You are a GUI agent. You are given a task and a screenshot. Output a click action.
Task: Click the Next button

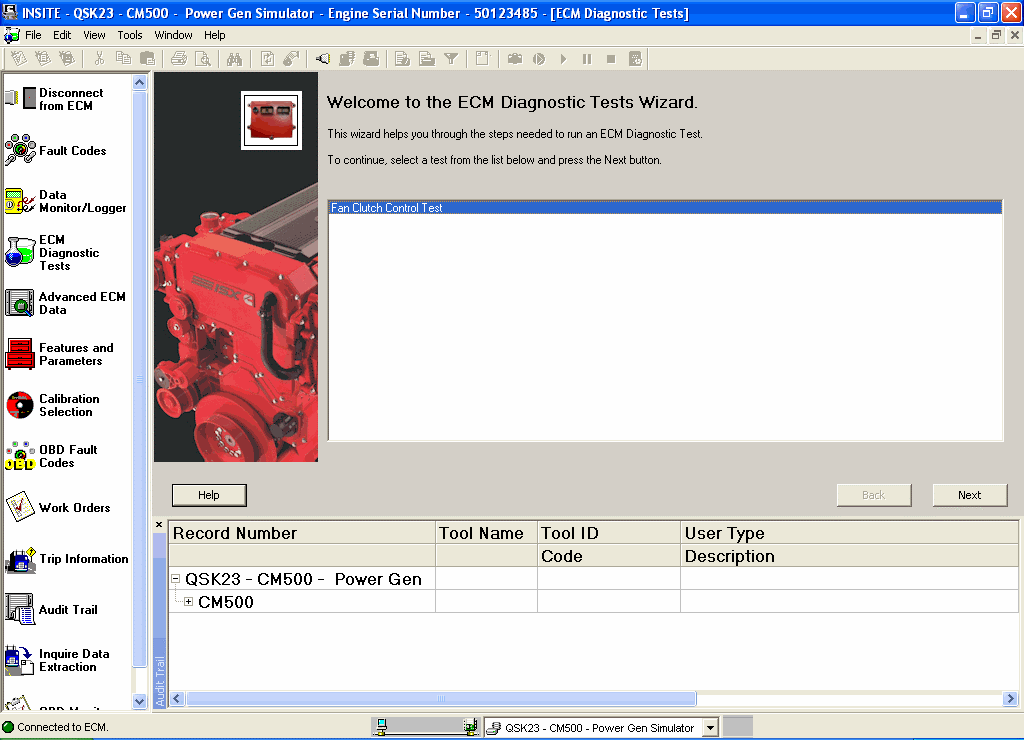(x=969, y=495)
